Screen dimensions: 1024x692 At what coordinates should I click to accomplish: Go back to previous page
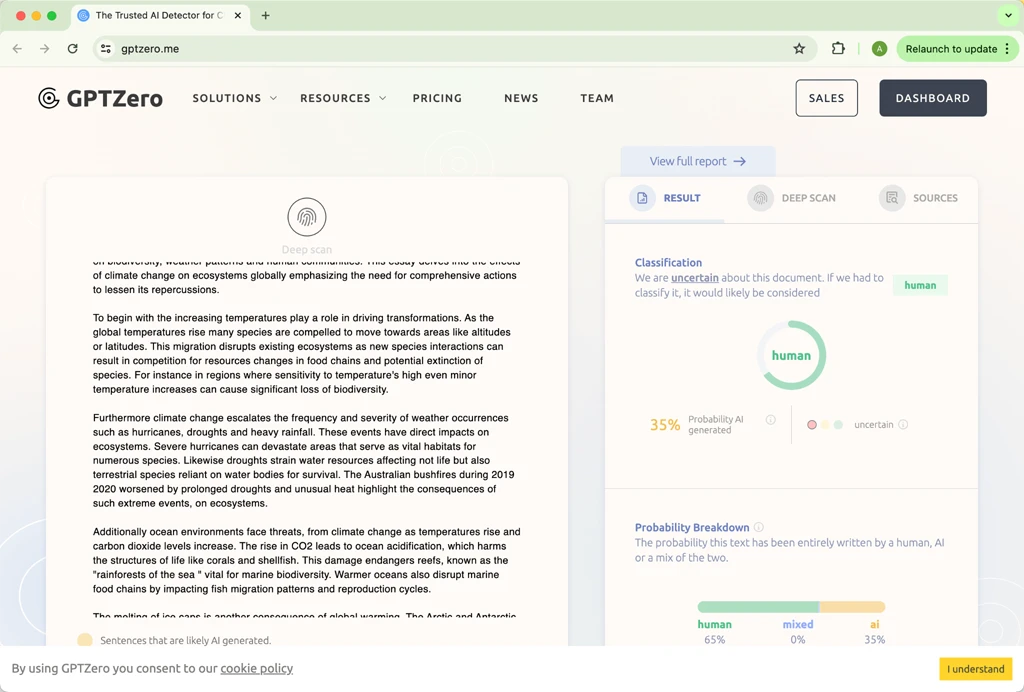pyautogui.click(x=18, y=48)
